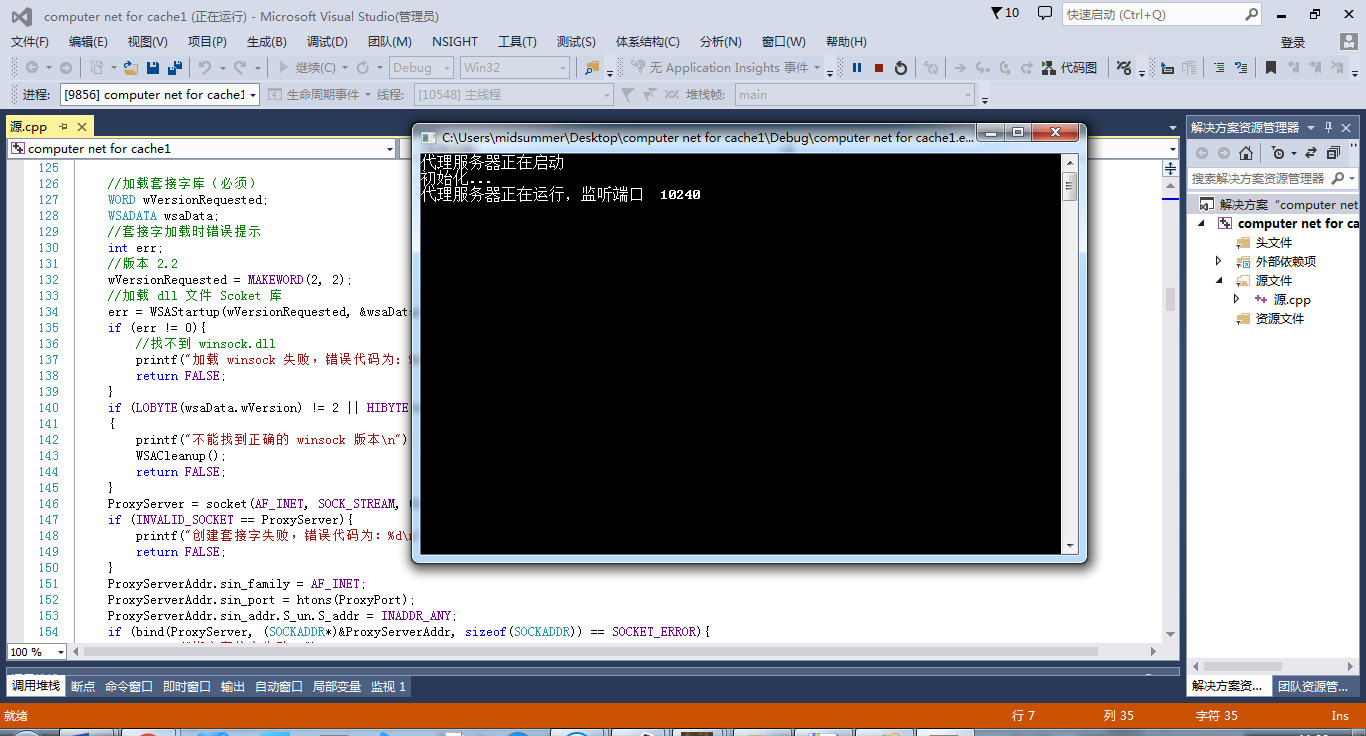Image resolution: width=1366 pixels, height=736 pixels.
Task: Click the Solution Explorer search magnifier icon
Action: pos(1337,178)
